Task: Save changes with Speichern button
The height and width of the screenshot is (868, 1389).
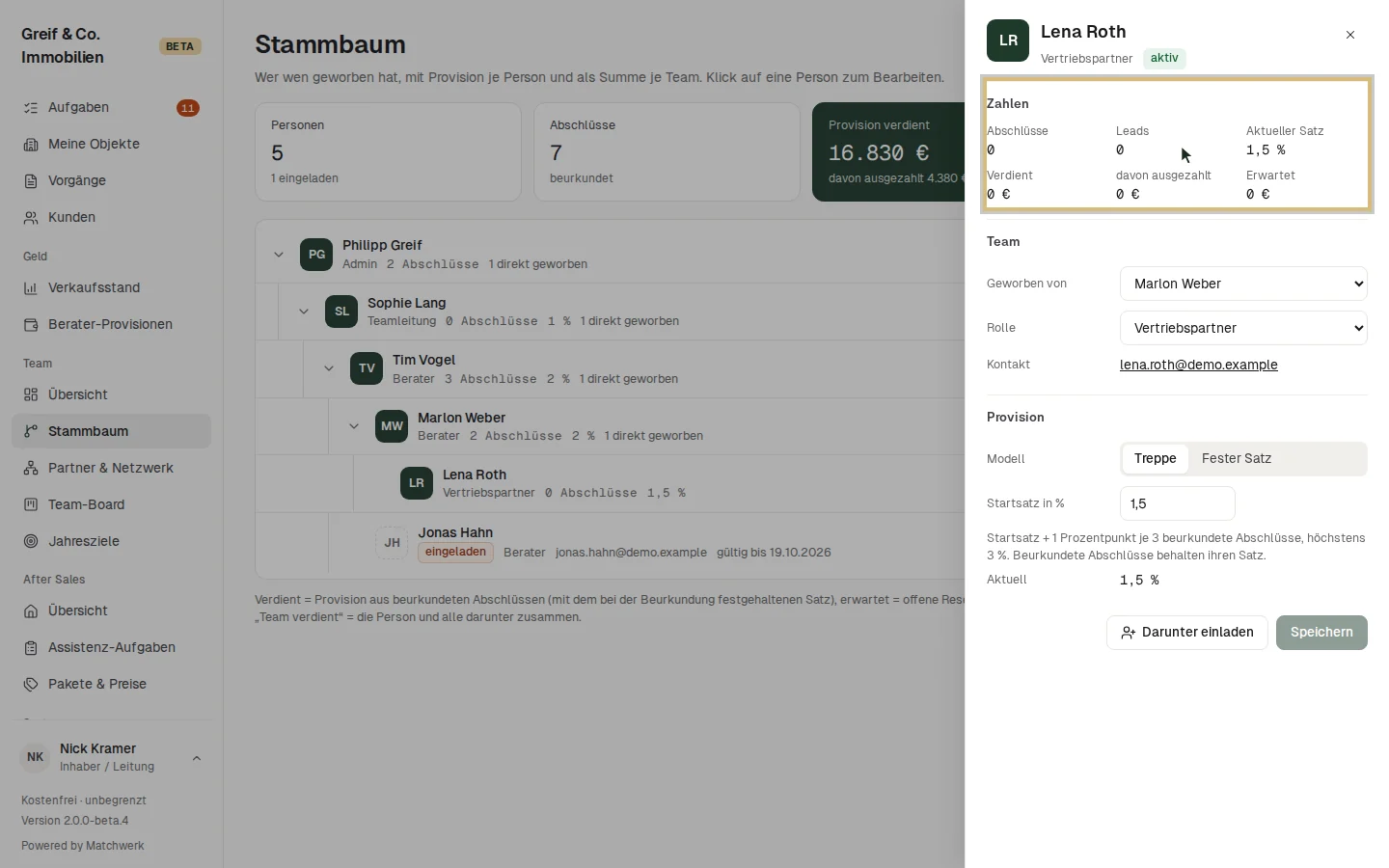Action: click(x=1321, y=633)
